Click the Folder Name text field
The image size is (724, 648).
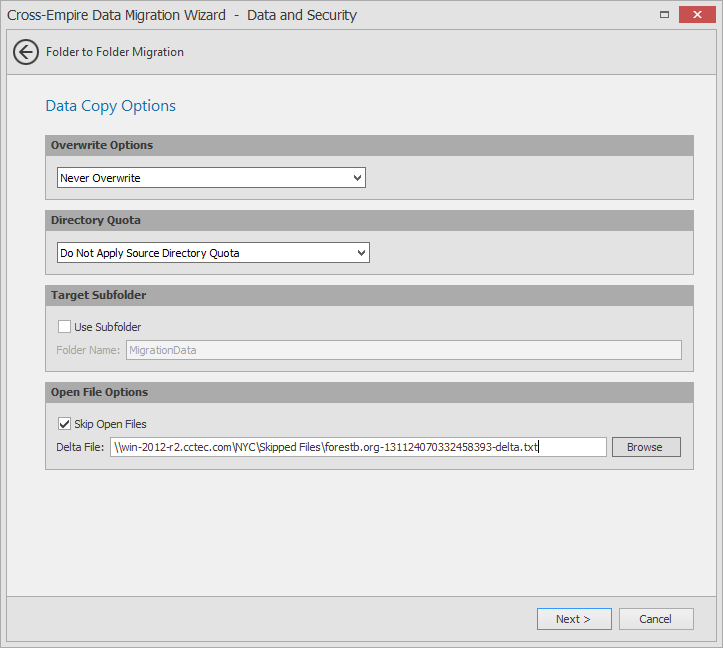pyautogui.click(x=403, y=350)
